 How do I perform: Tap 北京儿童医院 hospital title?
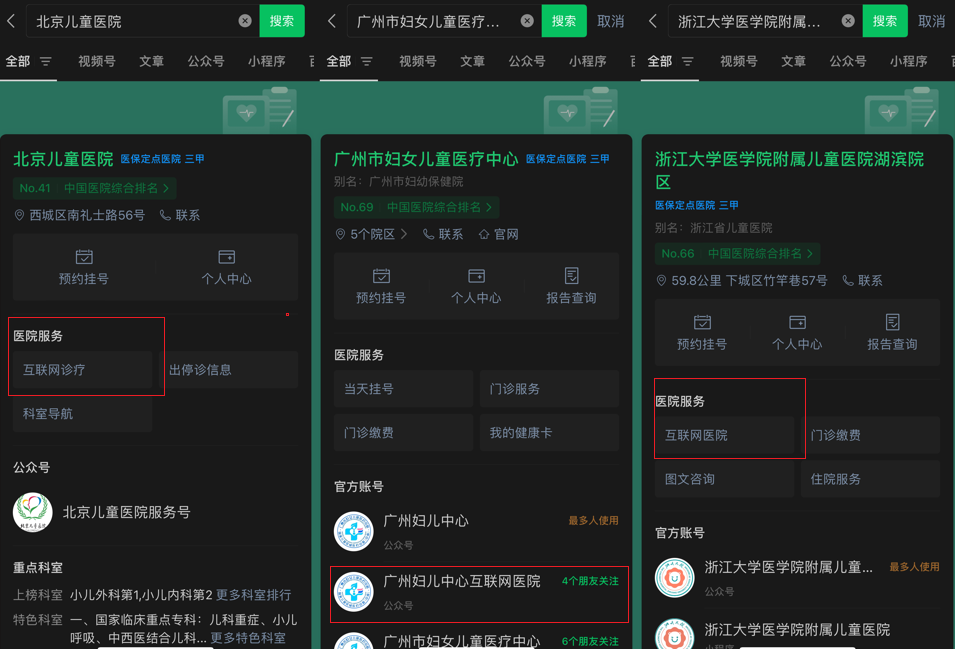point(63,159)
